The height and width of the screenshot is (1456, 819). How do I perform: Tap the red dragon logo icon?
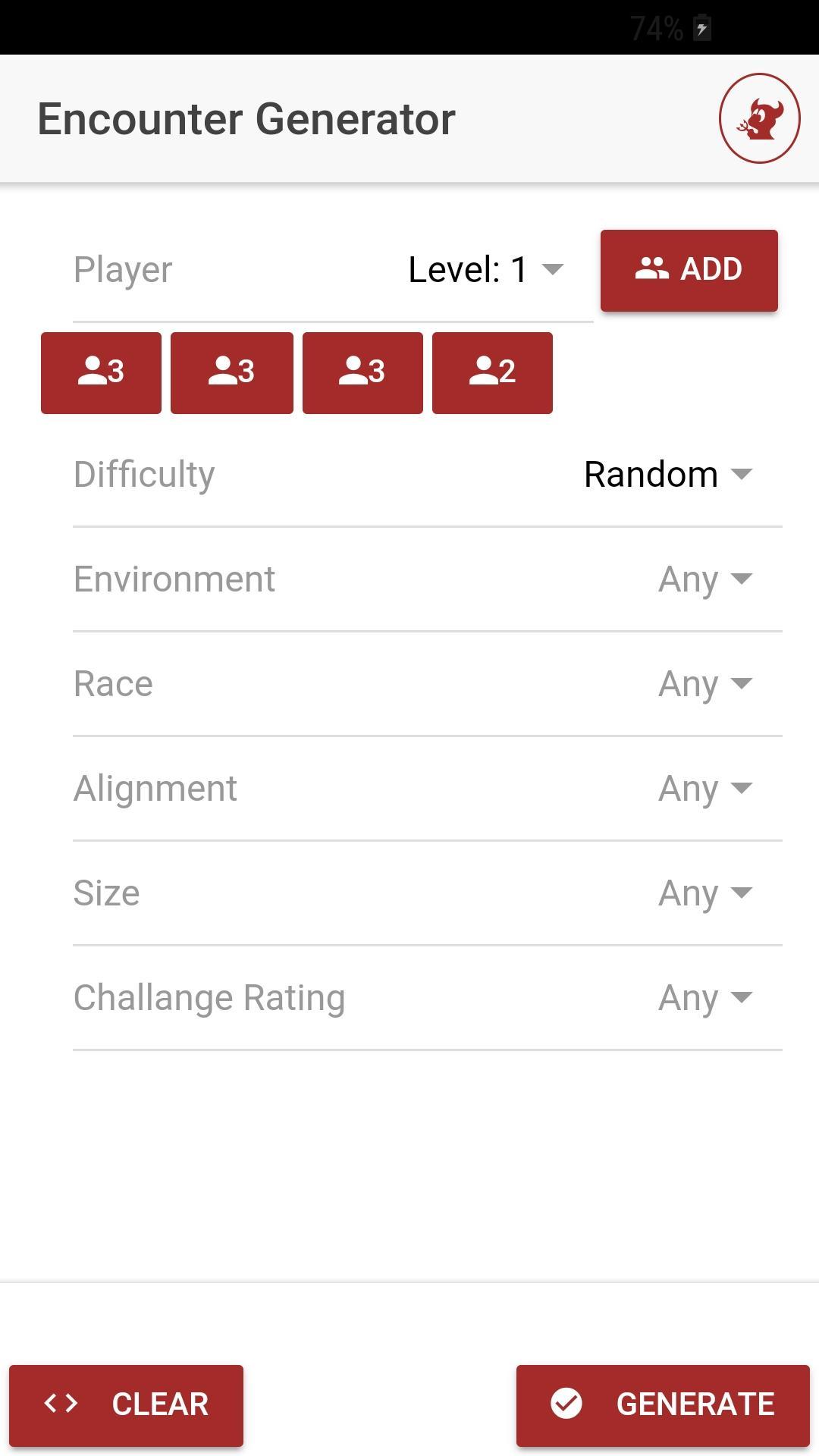(759, 118)
